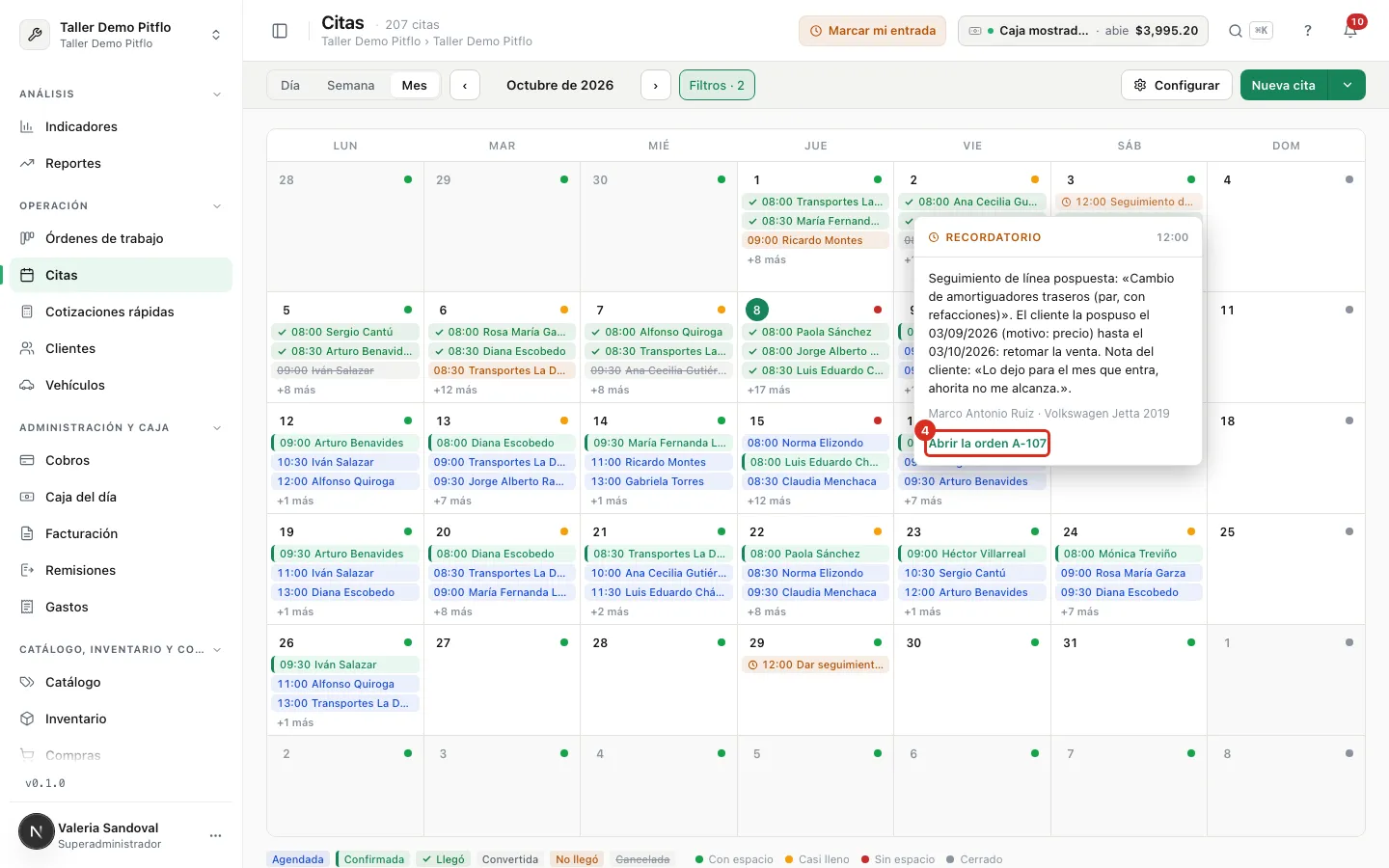Open Cotizaciones rápidas in the sidebar
This screenshot has width=1389, height=868.
(121, 312)
